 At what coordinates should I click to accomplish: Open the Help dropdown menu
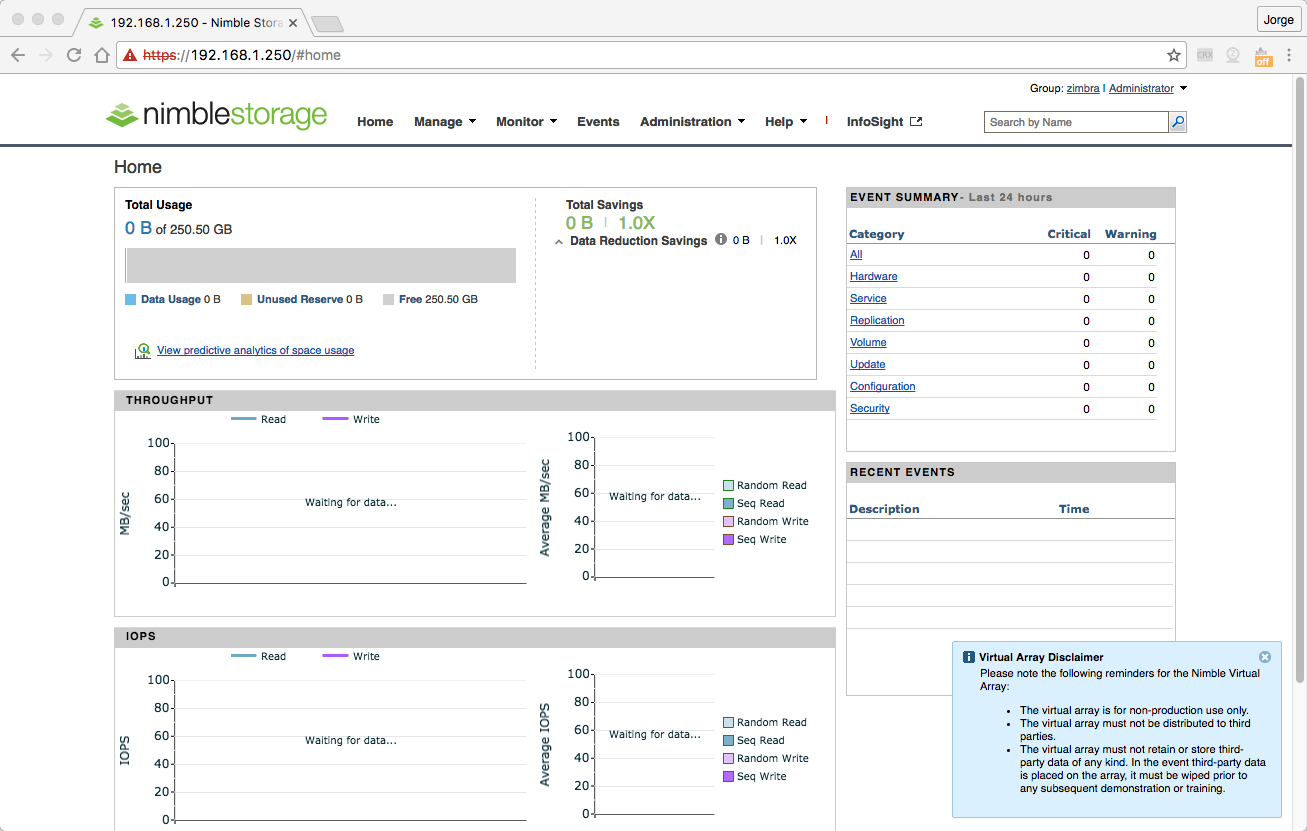[x=786, y=122]
